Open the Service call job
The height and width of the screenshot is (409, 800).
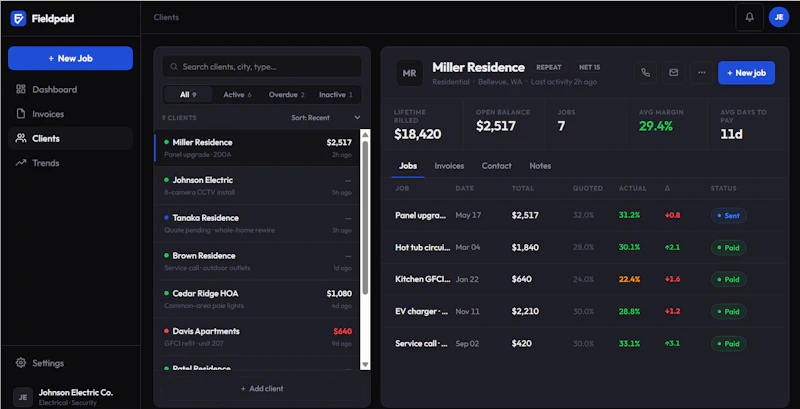tap(585, 343)
